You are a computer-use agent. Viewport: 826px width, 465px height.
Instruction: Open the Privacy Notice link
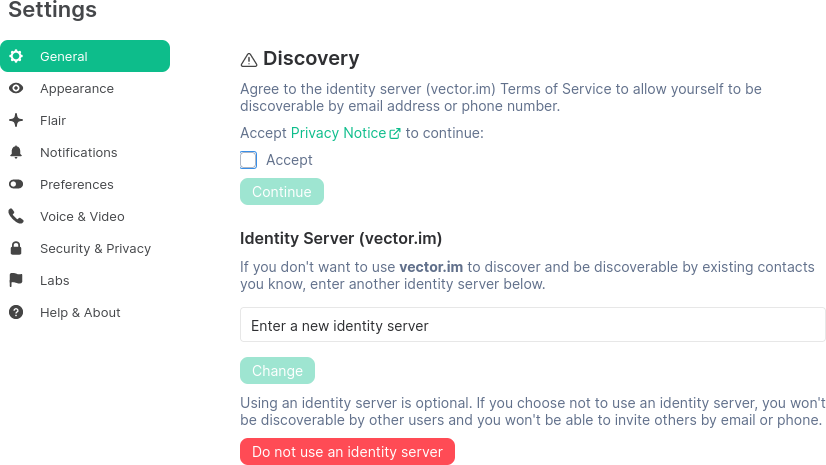338,133
